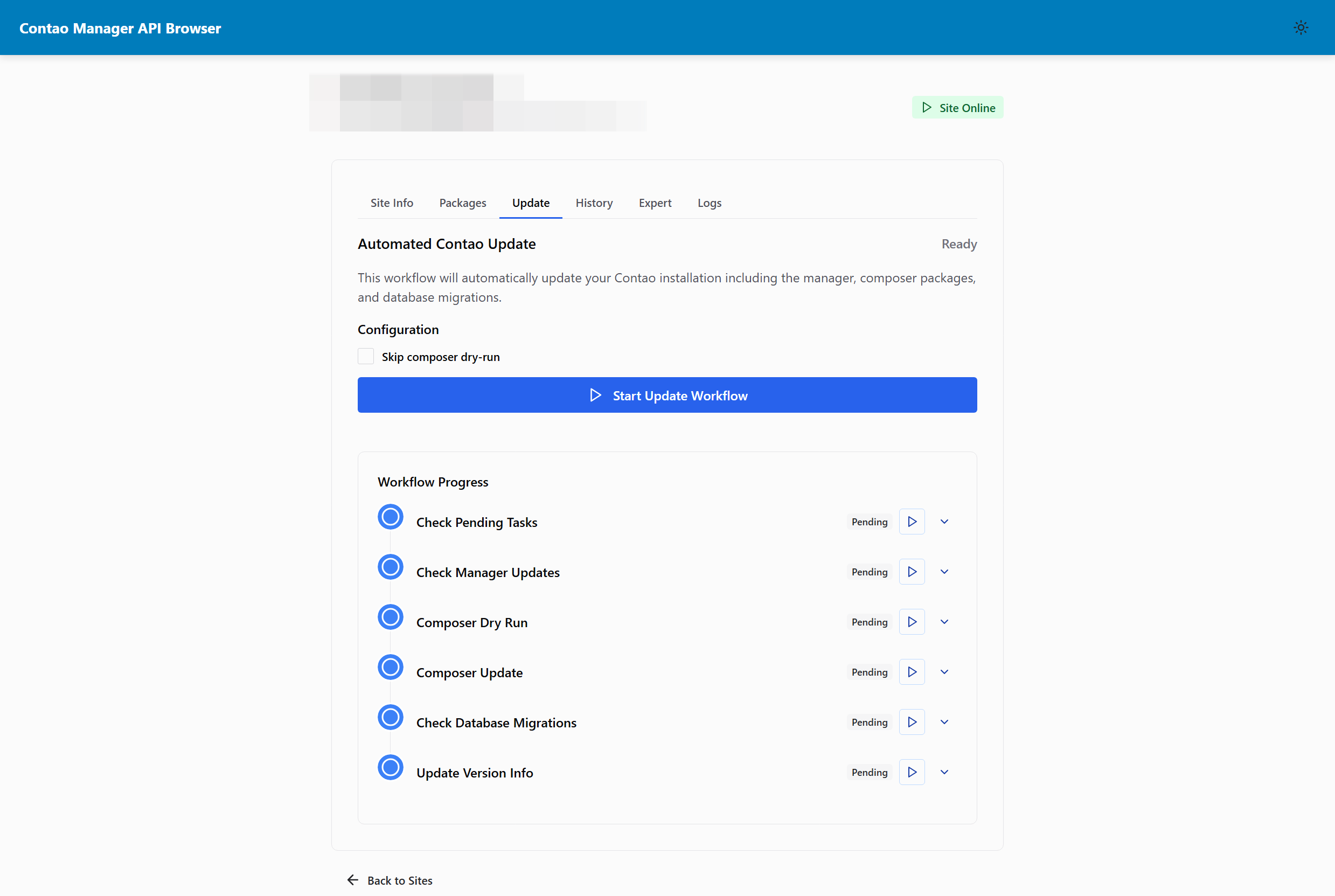The width and height of the screenshot is (1335, 896).
Task: Run the Check Database Migrations step
Action: [x=912, y=722]
